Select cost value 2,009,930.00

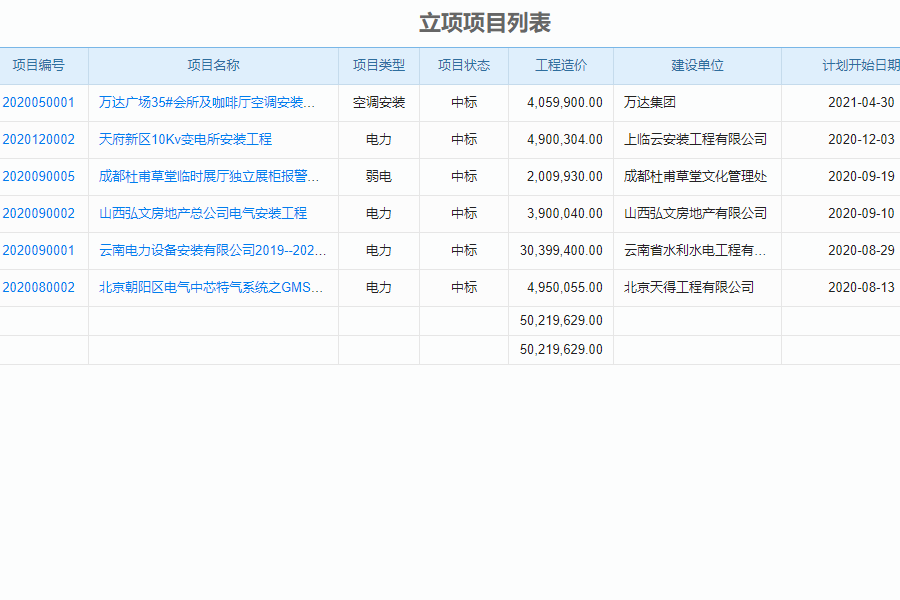(565, 177)
